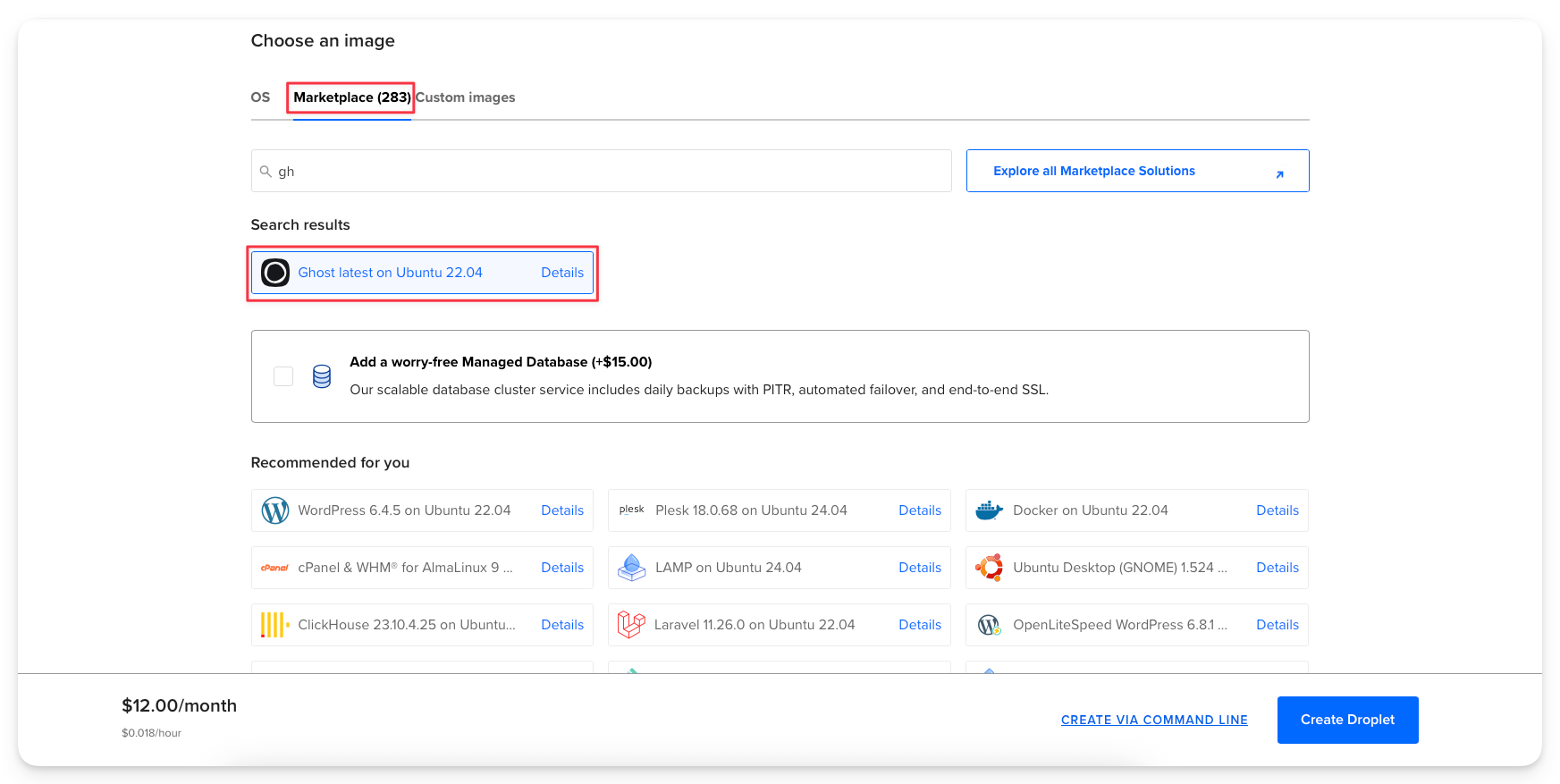Viewport: 1560px width, 784px height.
Task: Select cPanel & WHM for AlmaLinux 9
Action: click(422, 568)
